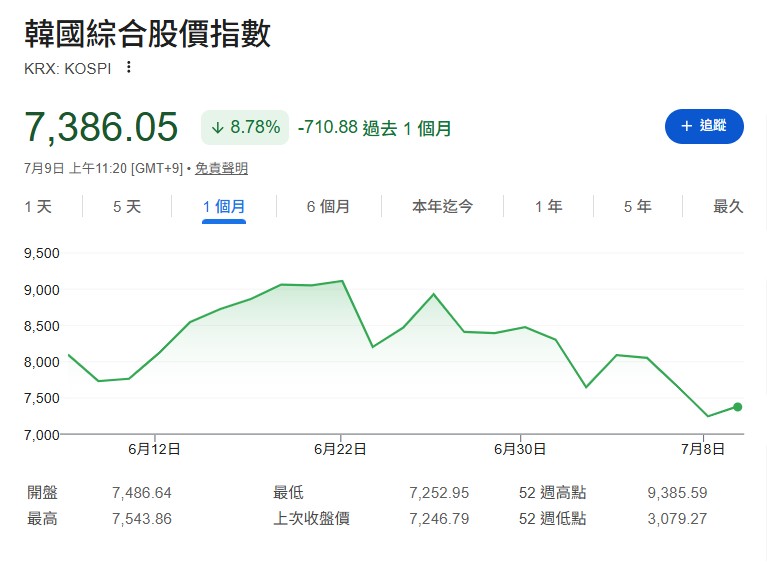Image resolution: width=767 pixels, height=564 pixels.
Task: Choose the 本年迄今 range tab
Action: [x=442, y=206]
